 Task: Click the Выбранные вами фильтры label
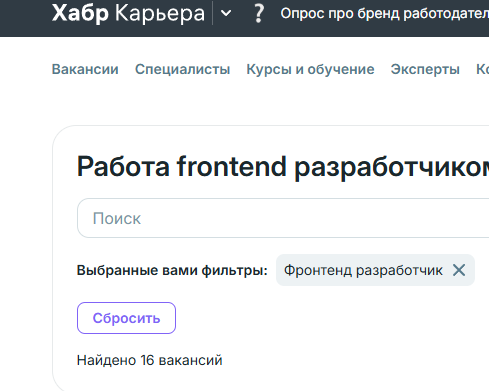click(172, 270)
